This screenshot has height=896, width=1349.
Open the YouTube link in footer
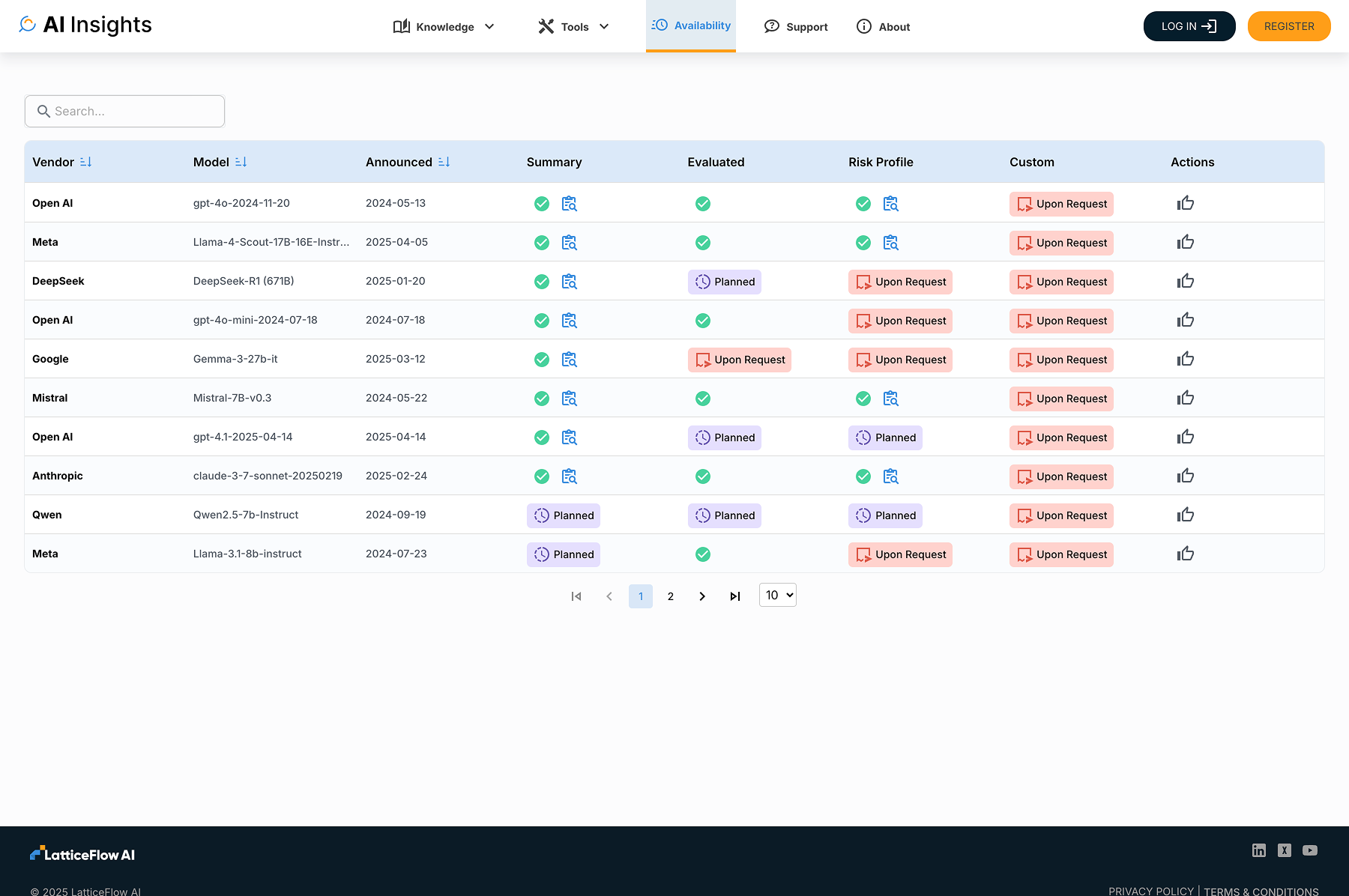(1310, 850)
